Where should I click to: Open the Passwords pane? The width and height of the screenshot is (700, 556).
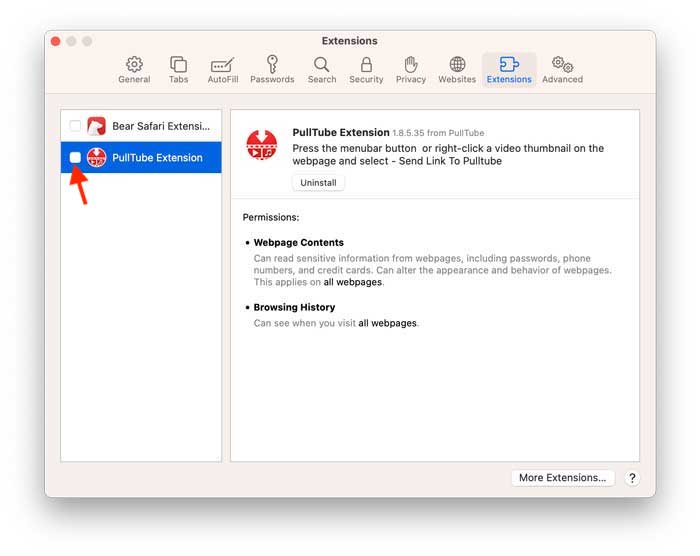click(272, 70)
